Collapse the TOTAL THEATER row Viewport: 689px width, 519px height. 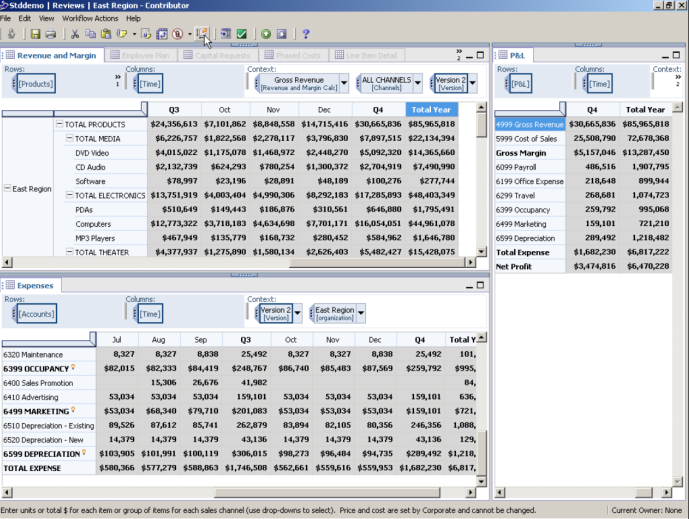coord(69,252)
